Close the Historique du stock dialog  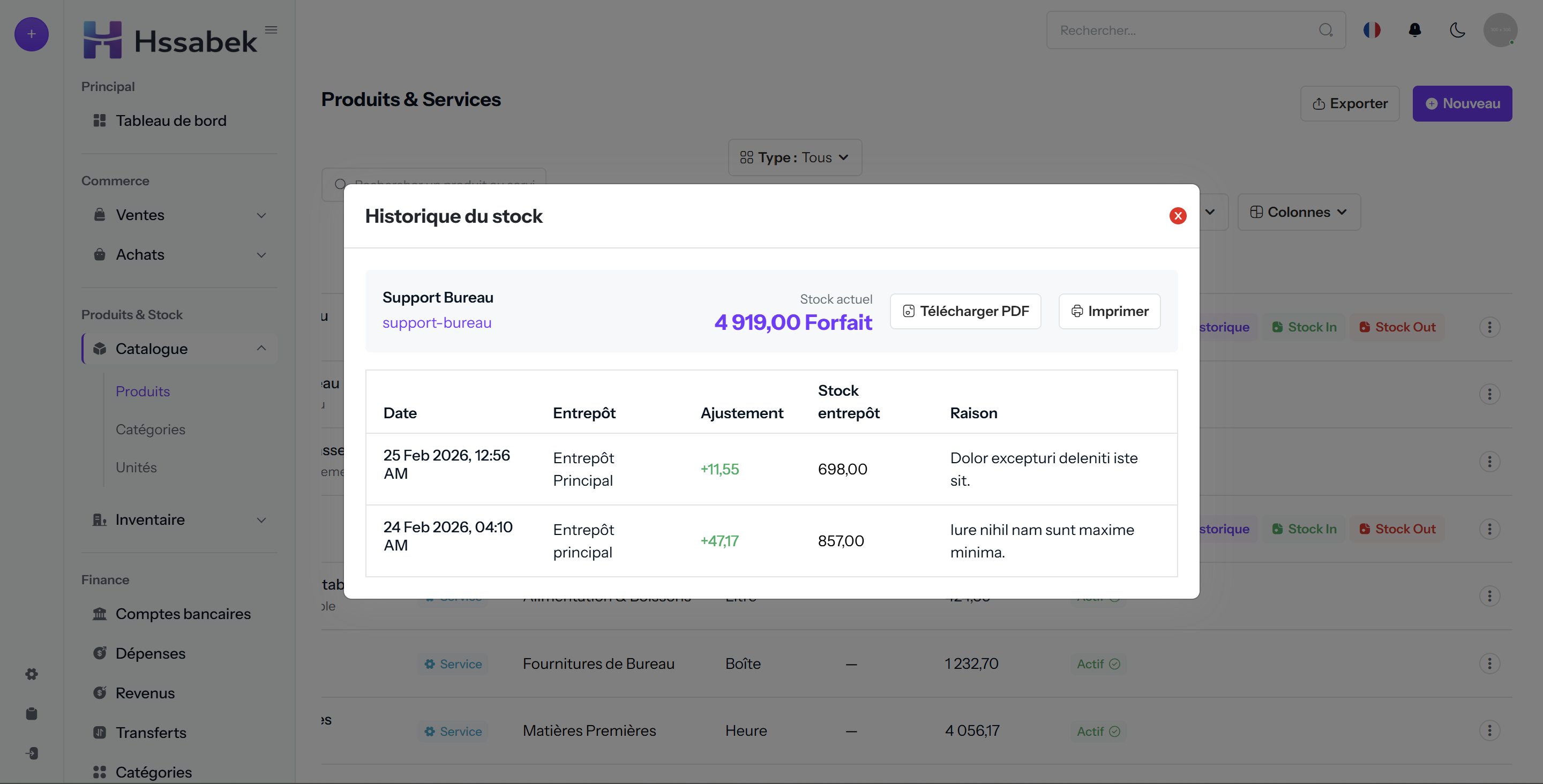[1178, 216]
